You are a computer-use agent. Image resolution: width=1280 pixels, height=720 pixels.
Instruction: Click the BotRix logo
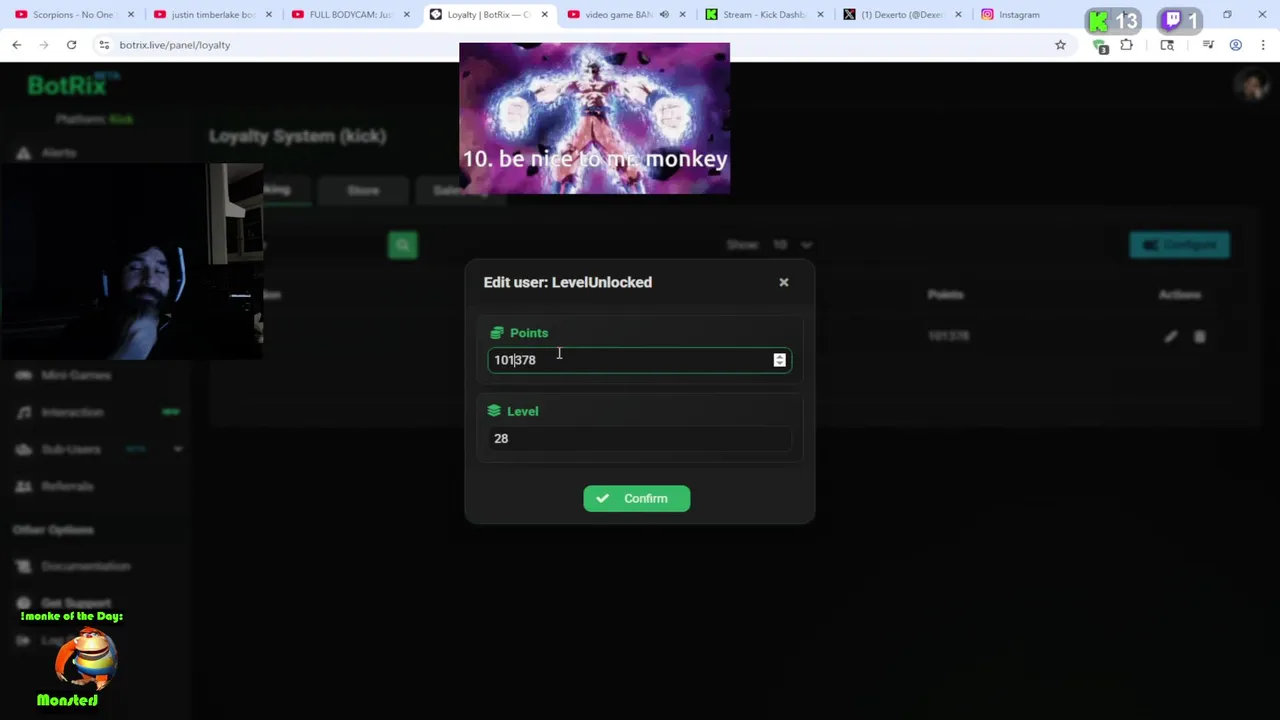pyautogui.click(x=72, y=85)
